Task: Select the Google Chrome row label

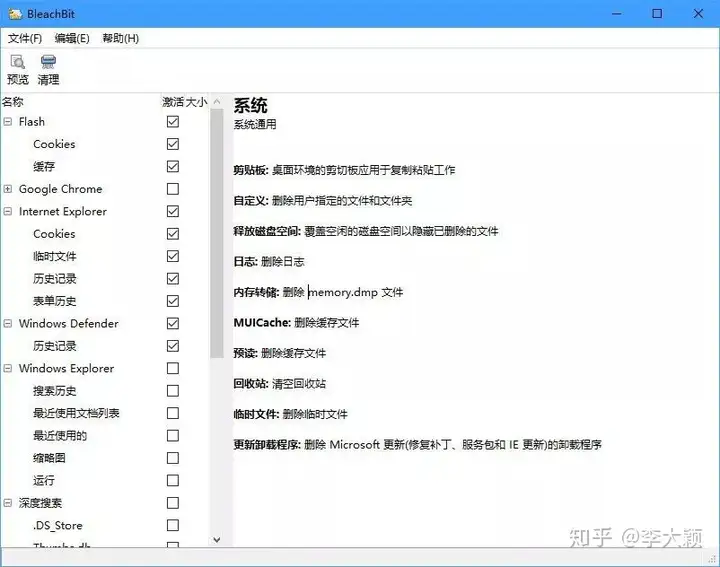Action: coord(61,189)
